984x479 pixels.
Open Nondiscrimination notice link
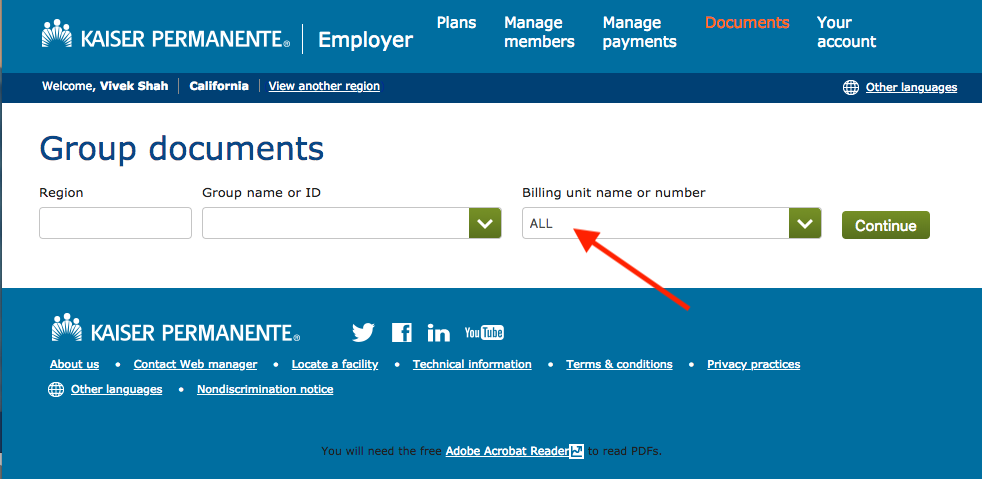265,389
